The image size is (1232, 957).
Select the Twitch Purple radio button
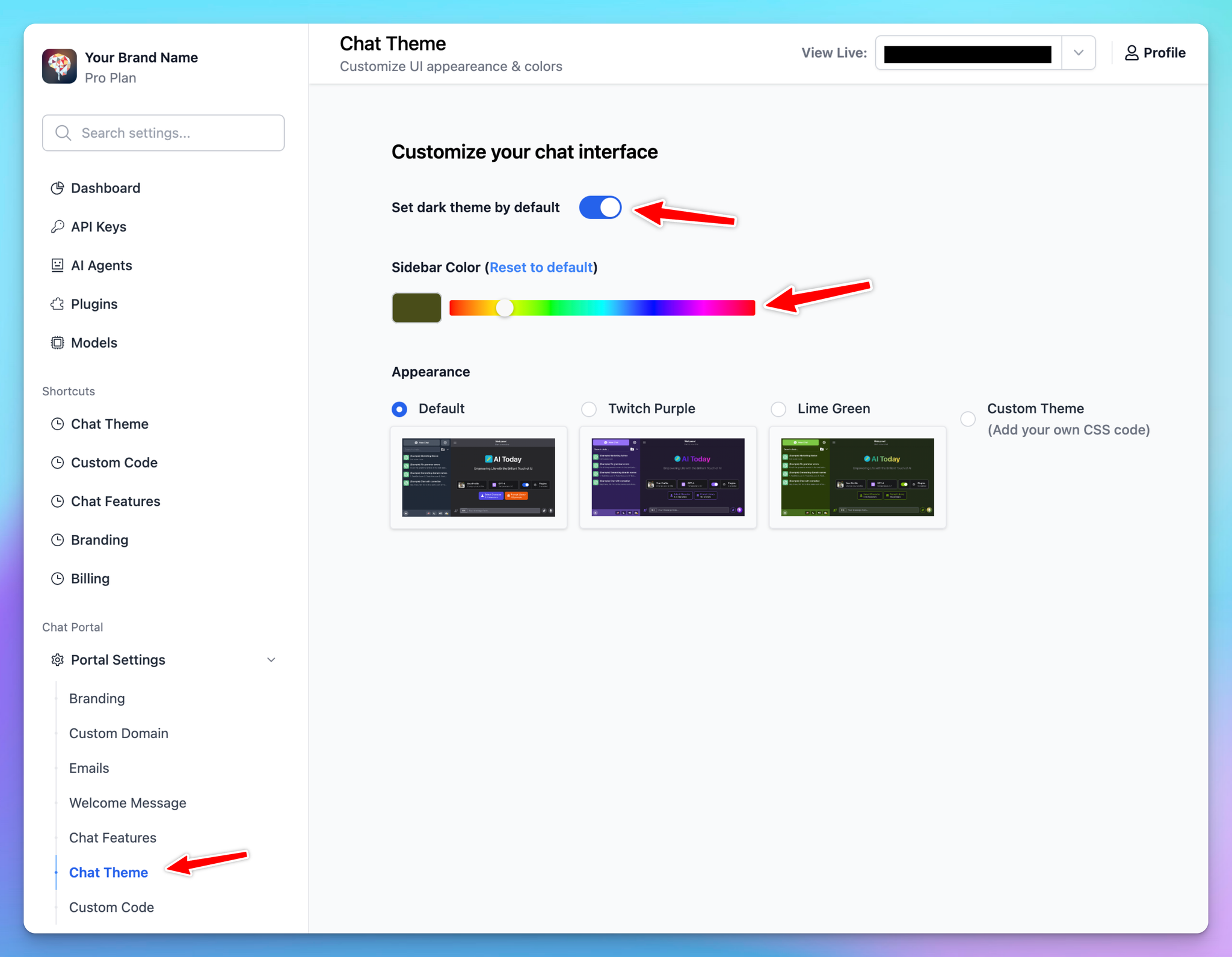(589, 410)
